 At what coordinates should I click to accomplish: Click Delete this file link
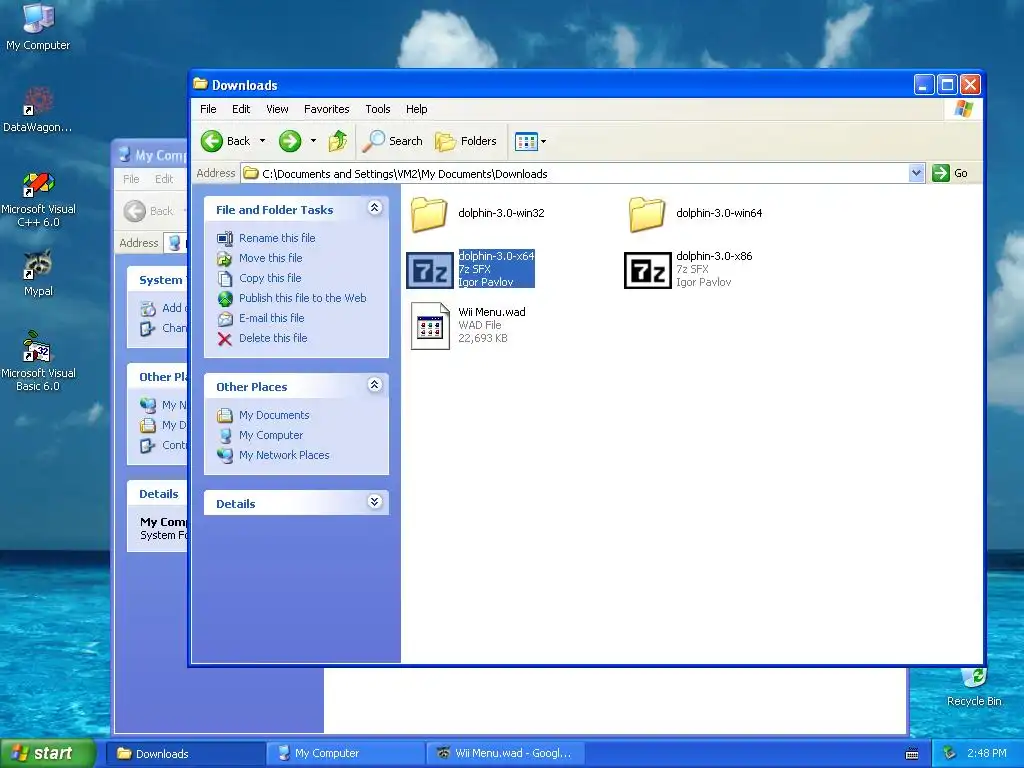click(273, 338)
